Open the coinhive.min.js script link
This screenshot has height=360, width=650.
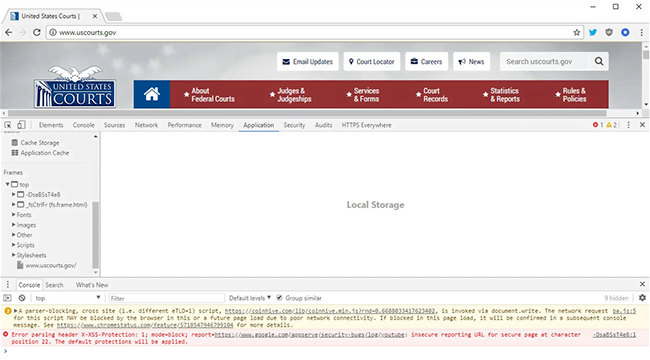pos(330,311)
